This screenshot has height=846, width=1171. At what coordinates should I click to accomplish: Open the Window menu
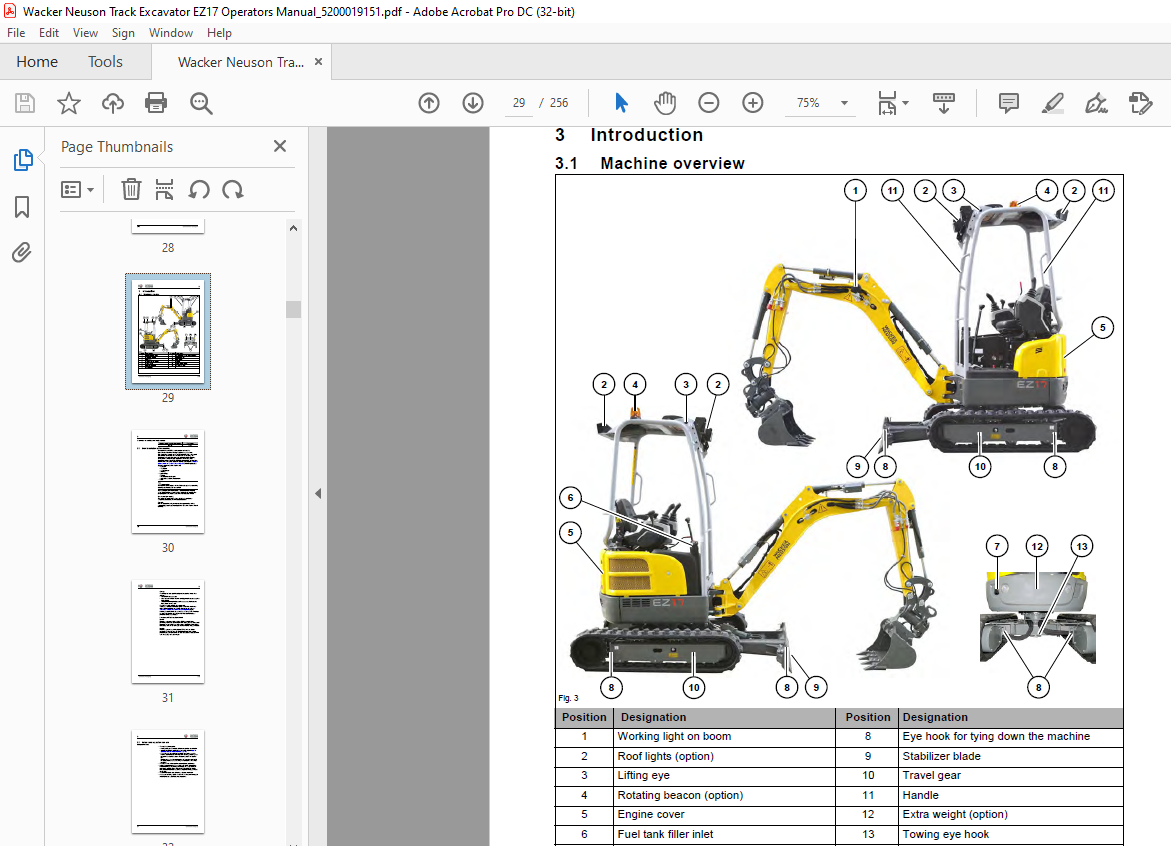click(170, 33)
